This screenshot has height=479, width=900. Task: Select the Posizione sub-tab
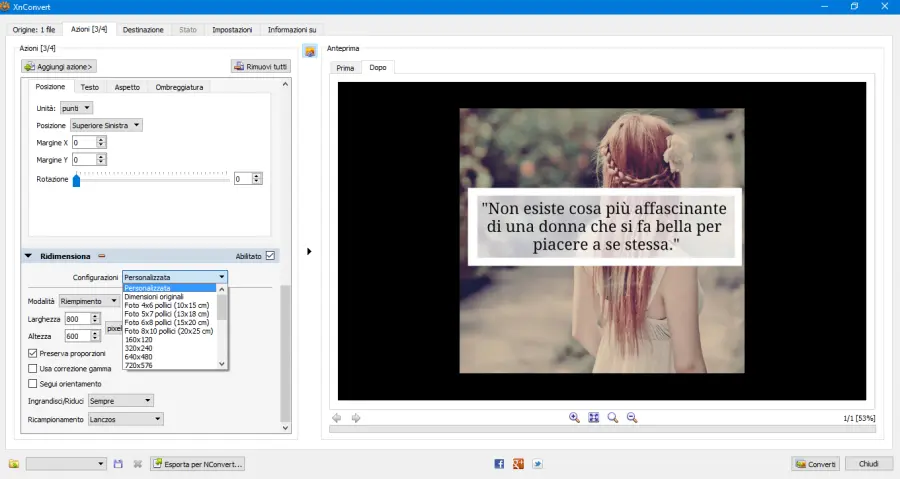point(51,87)
